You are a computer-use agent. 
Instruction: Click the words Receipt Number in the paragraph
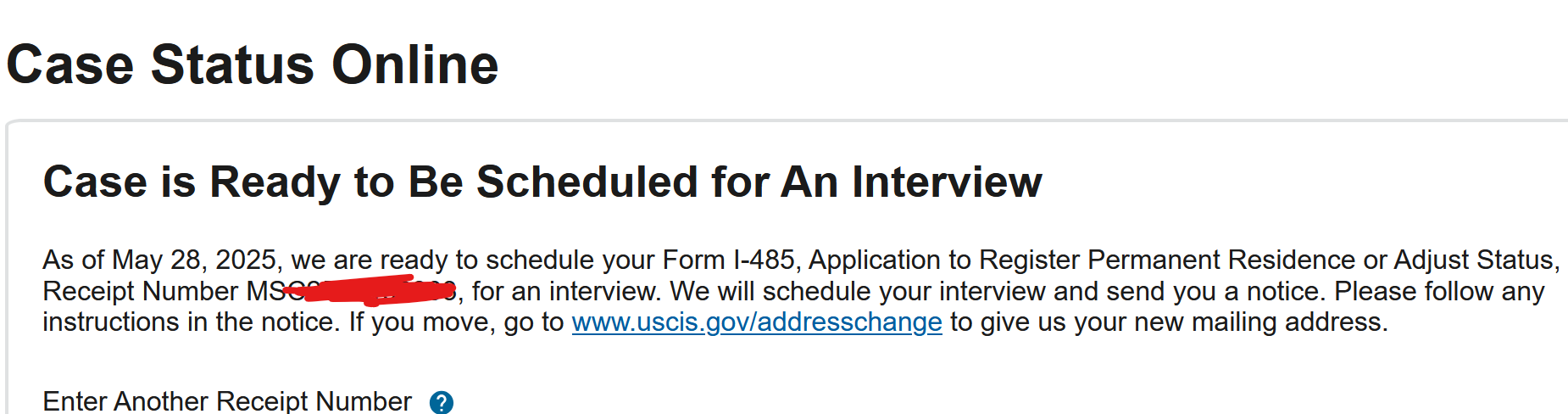[x=140, y=291]
